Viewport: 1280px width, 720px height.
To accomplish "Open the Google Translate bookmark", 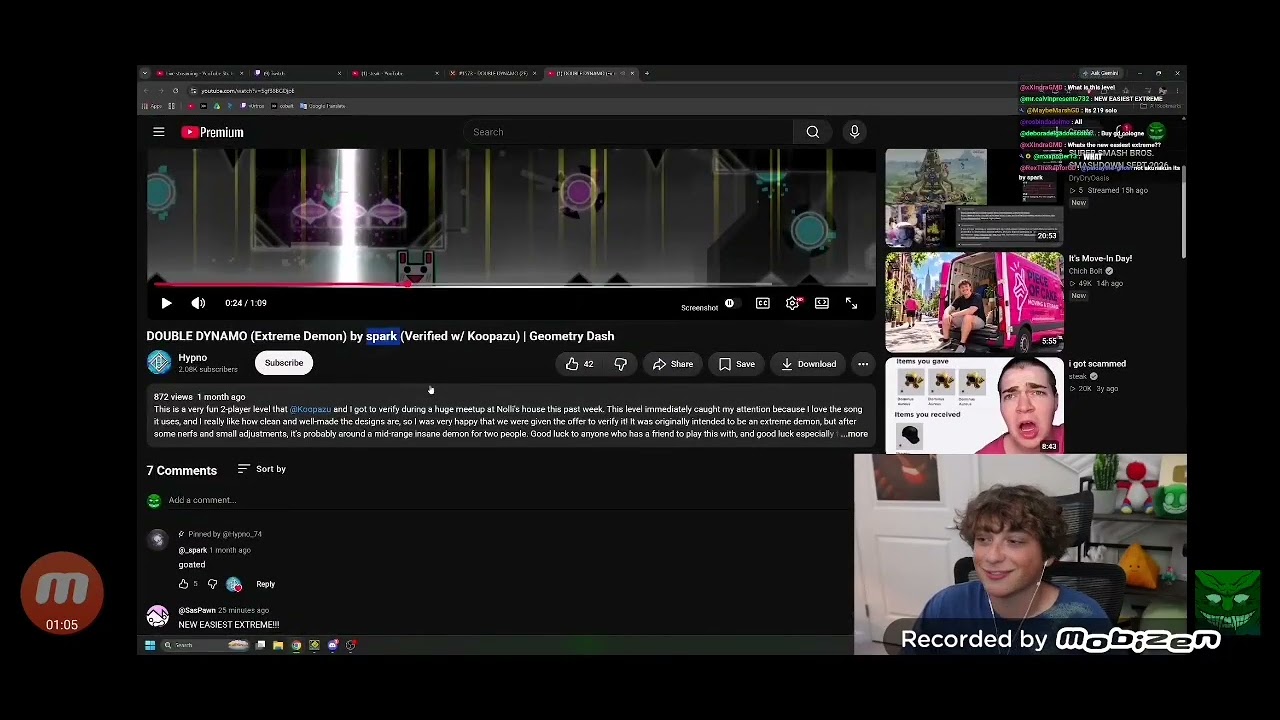I will (323, 106).
